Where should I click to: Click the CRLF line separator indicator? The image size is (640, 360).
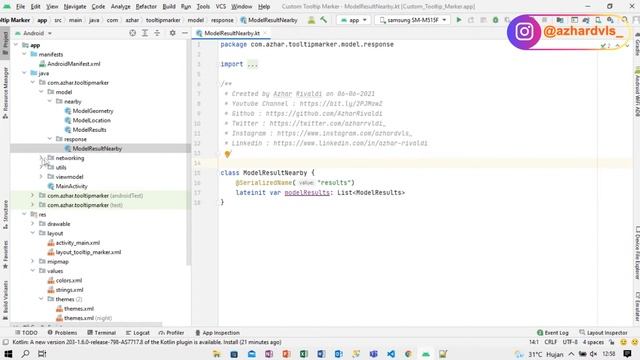pyautogui.click(x=550, y=342)
